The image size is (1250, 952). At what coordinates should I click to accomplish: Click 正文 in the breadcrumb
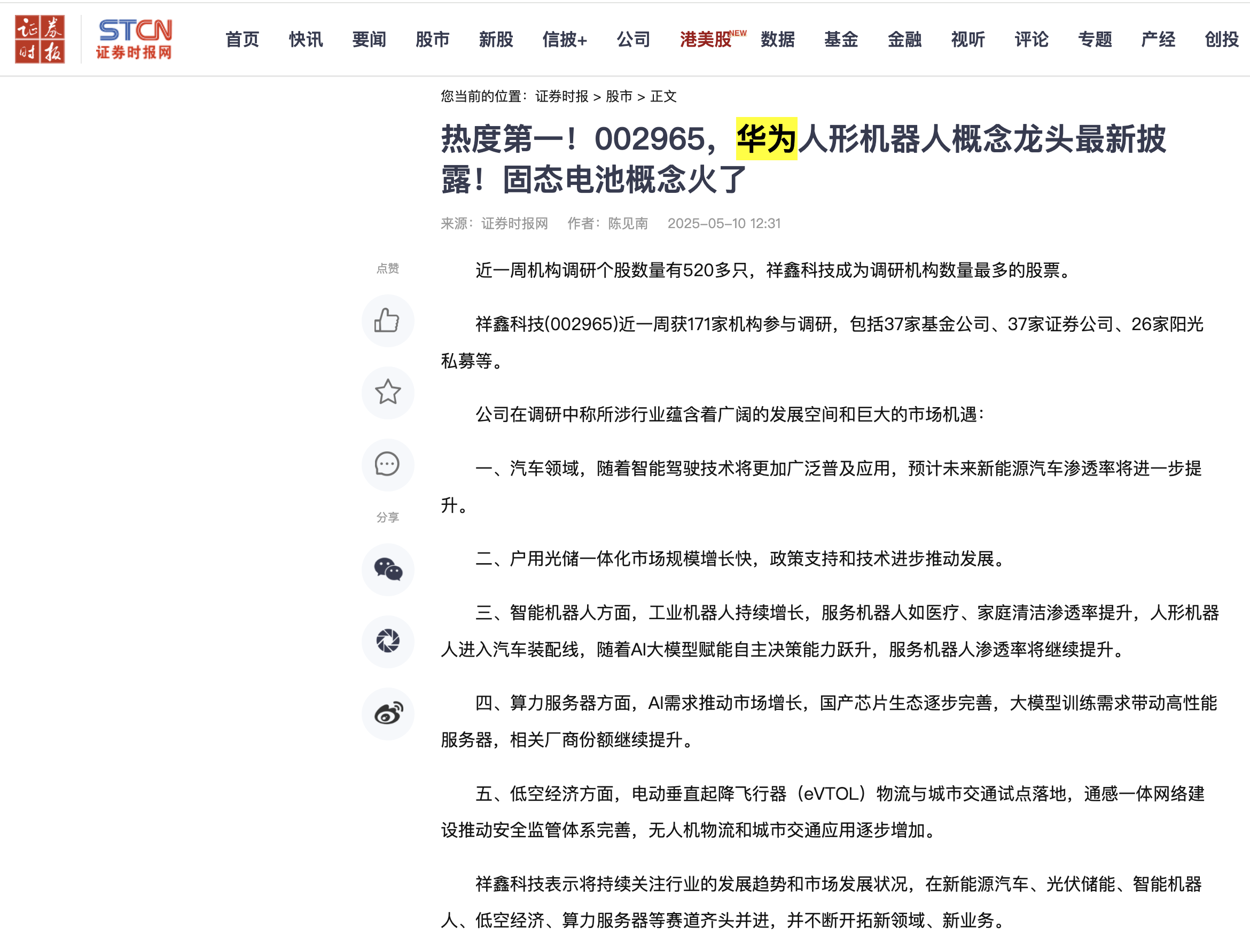point(663,96)
